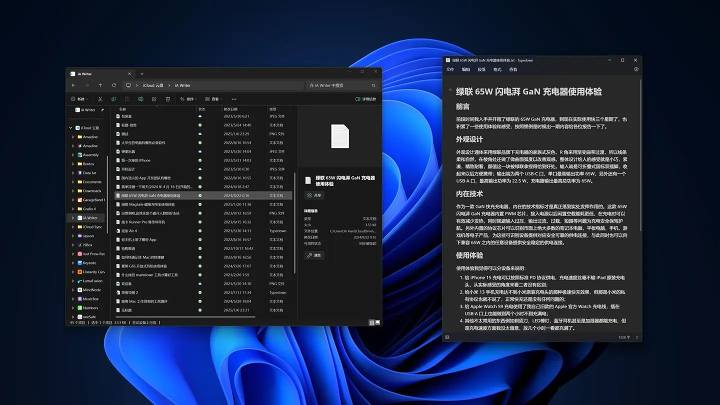Open the 编辑 menu in Typedown
Screen dimensions: 720x405
coord(466,69)
